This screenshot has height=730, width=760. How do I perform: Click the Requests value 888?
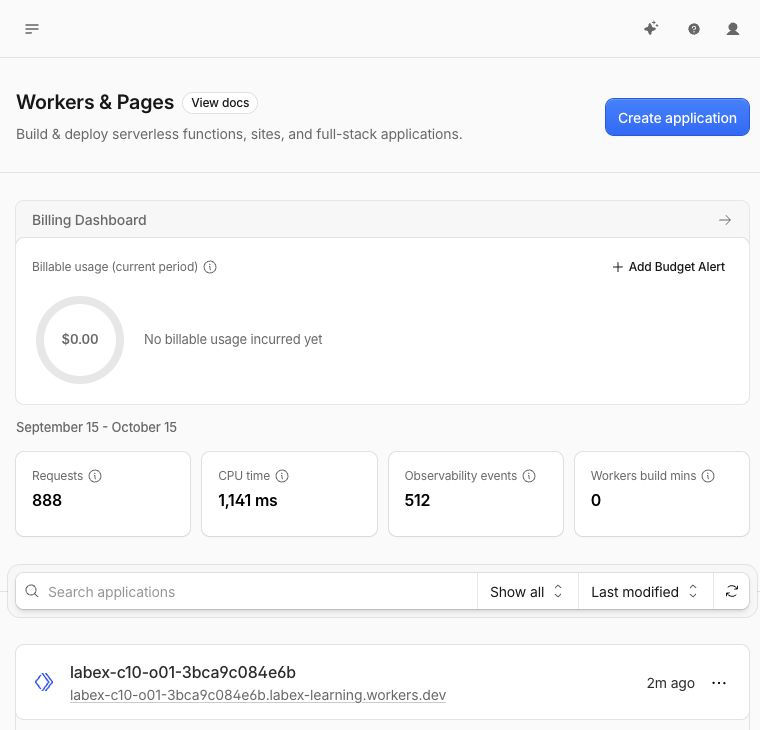pos(47,500)
